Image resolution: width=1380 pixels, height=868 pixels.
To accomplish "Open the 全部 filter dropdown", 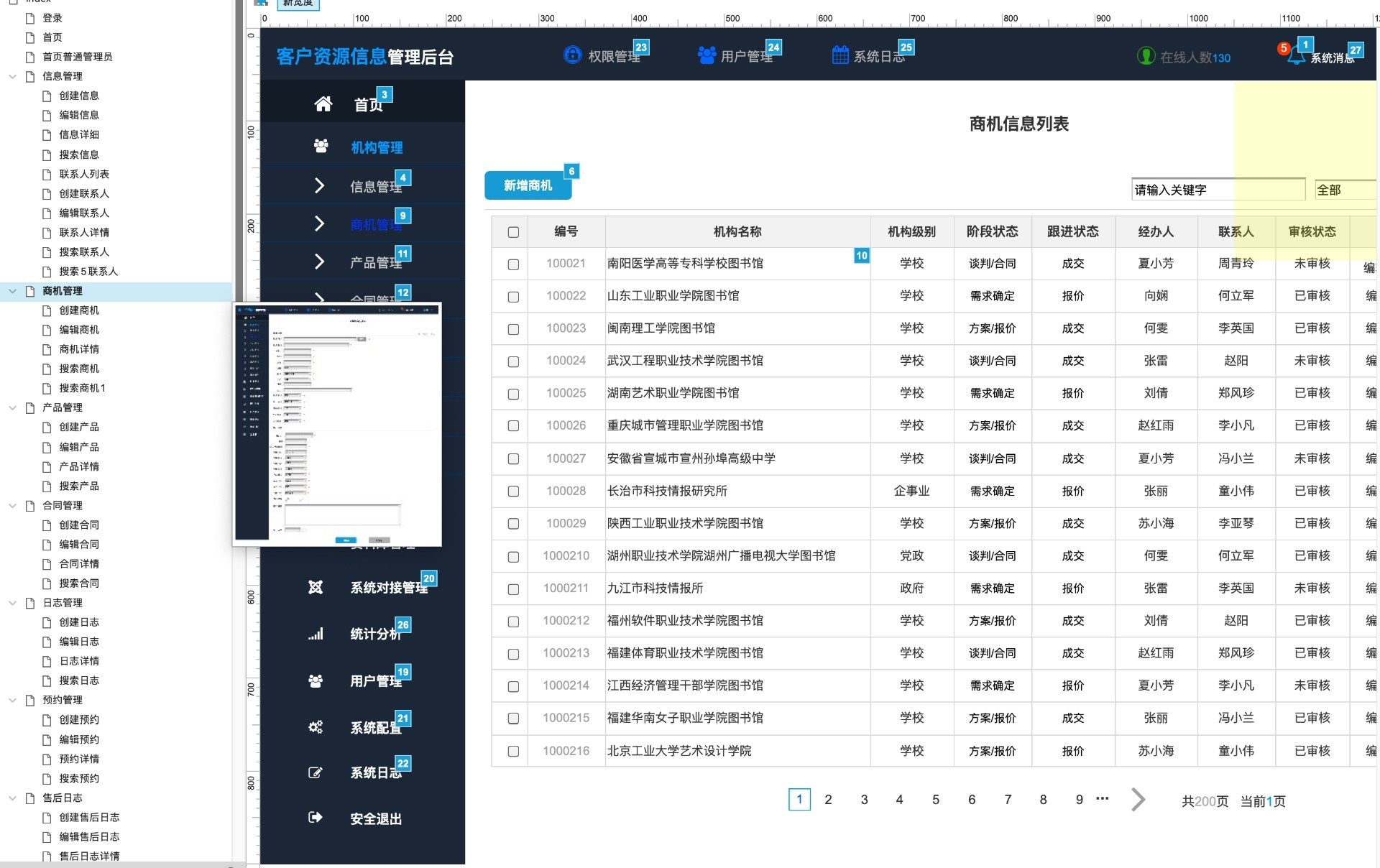I will tap(1344, 190).
